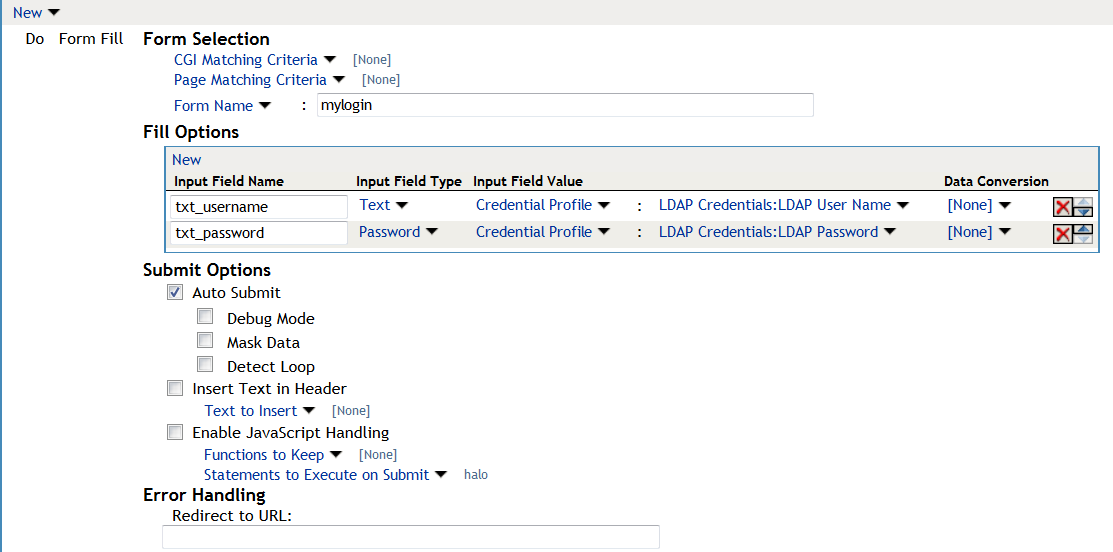The height and width of the screenshot is (552, 1113).
Task: Delete the txt_username fill option row
Action: (1063, 207)
